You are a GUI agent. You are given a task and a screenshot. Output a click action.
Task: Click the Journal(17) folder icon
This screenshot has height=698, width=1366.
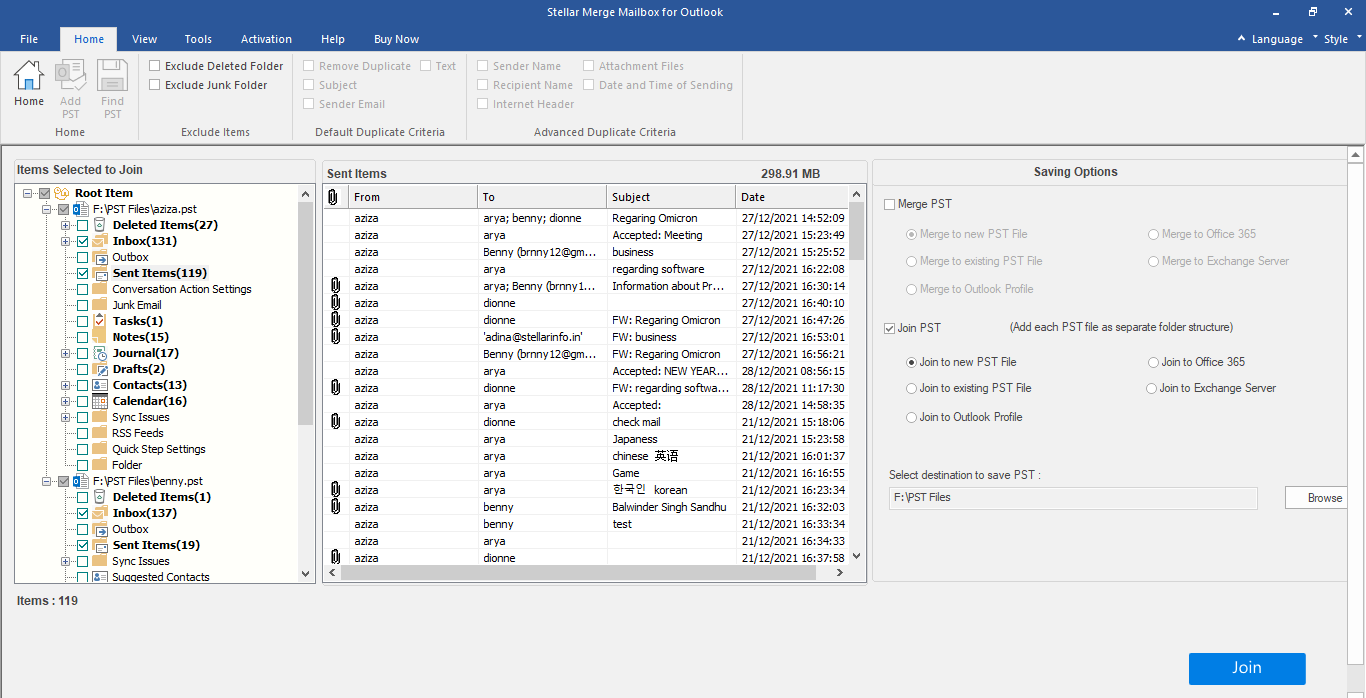pyautogui.click(x=100, y=353)
